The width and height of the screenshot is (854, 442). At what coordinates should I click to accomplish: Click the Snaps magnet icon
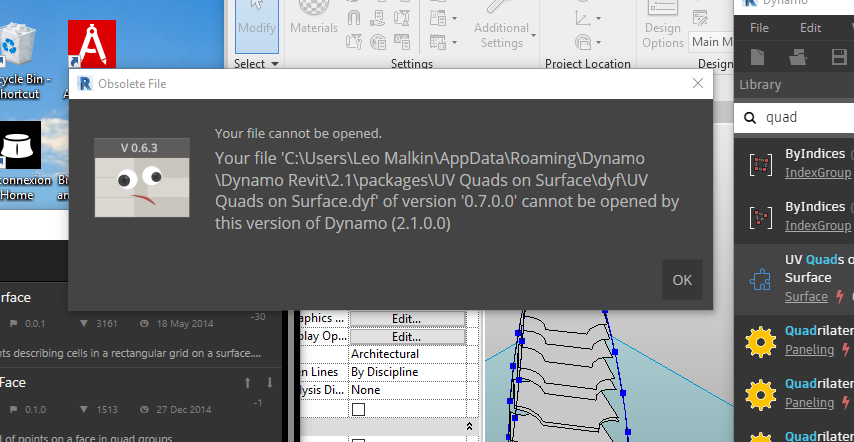point(354,18)
